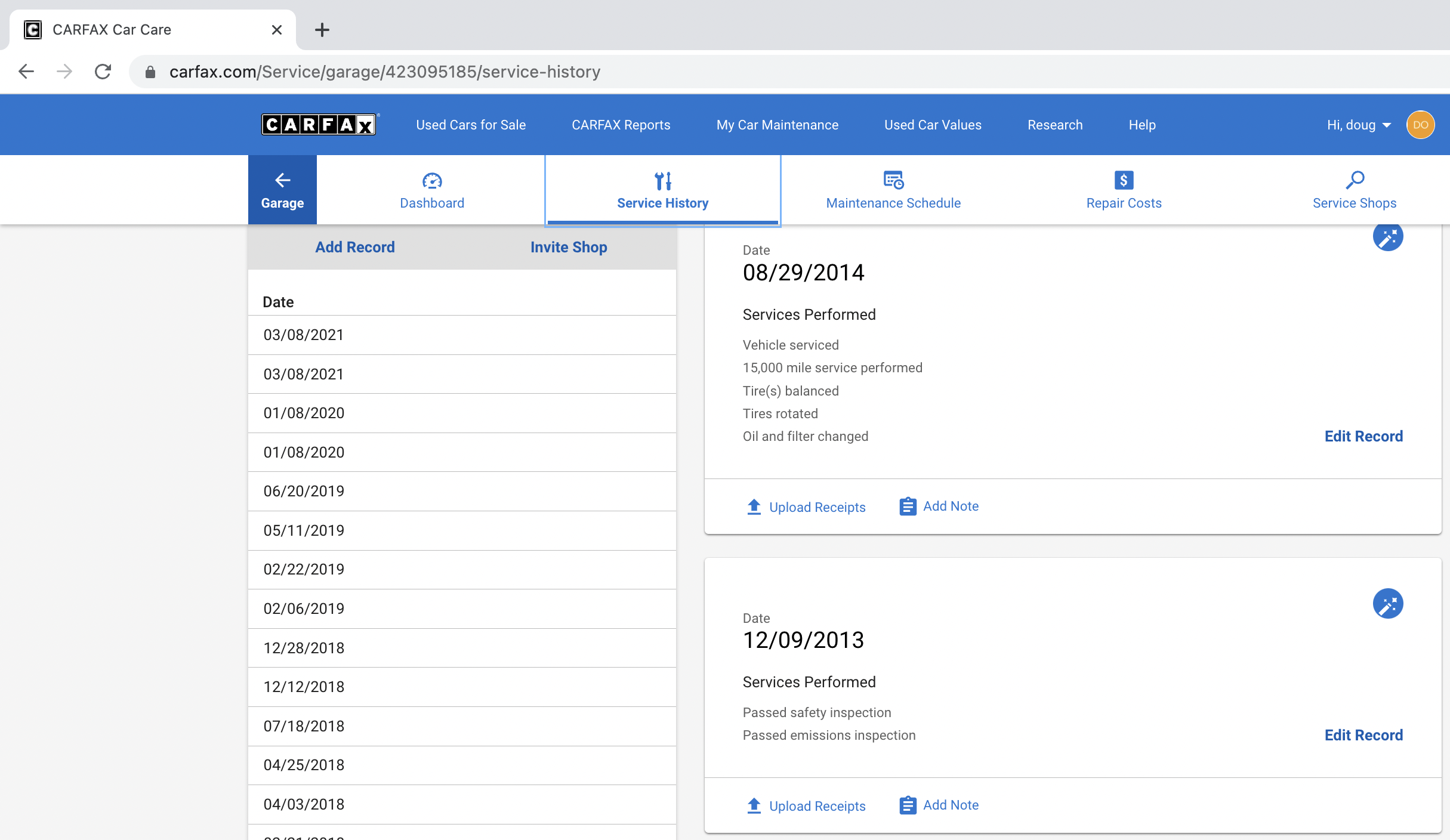The width and height of the screenshot is (1450, 840).
Task: Go back to Garage
Action: pos(282,190)
